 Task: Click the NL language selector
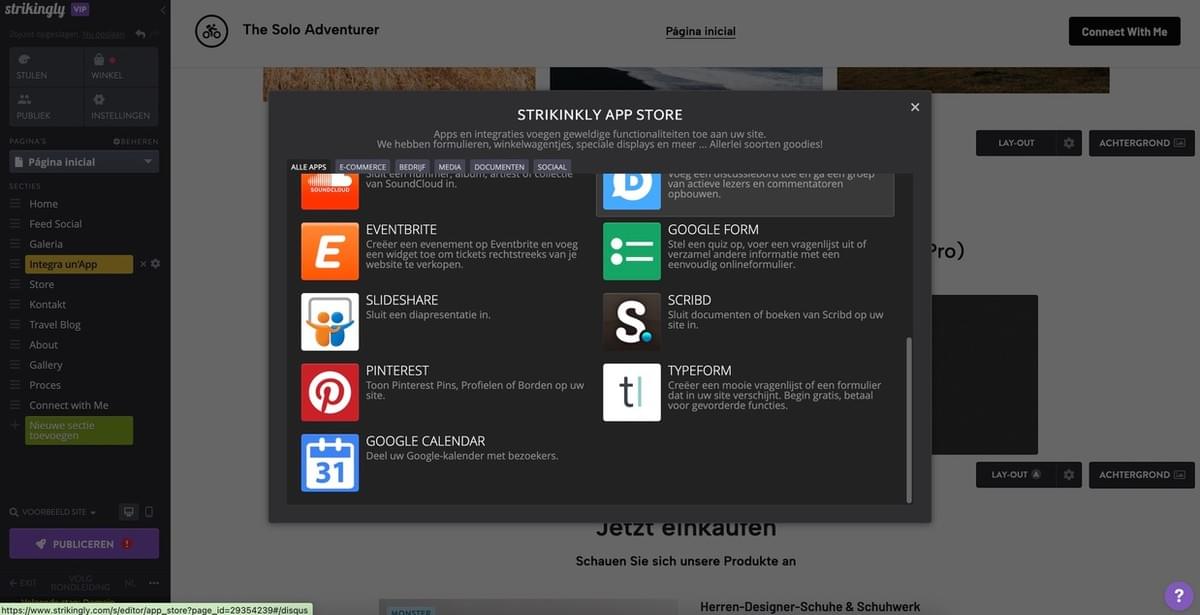130,582
